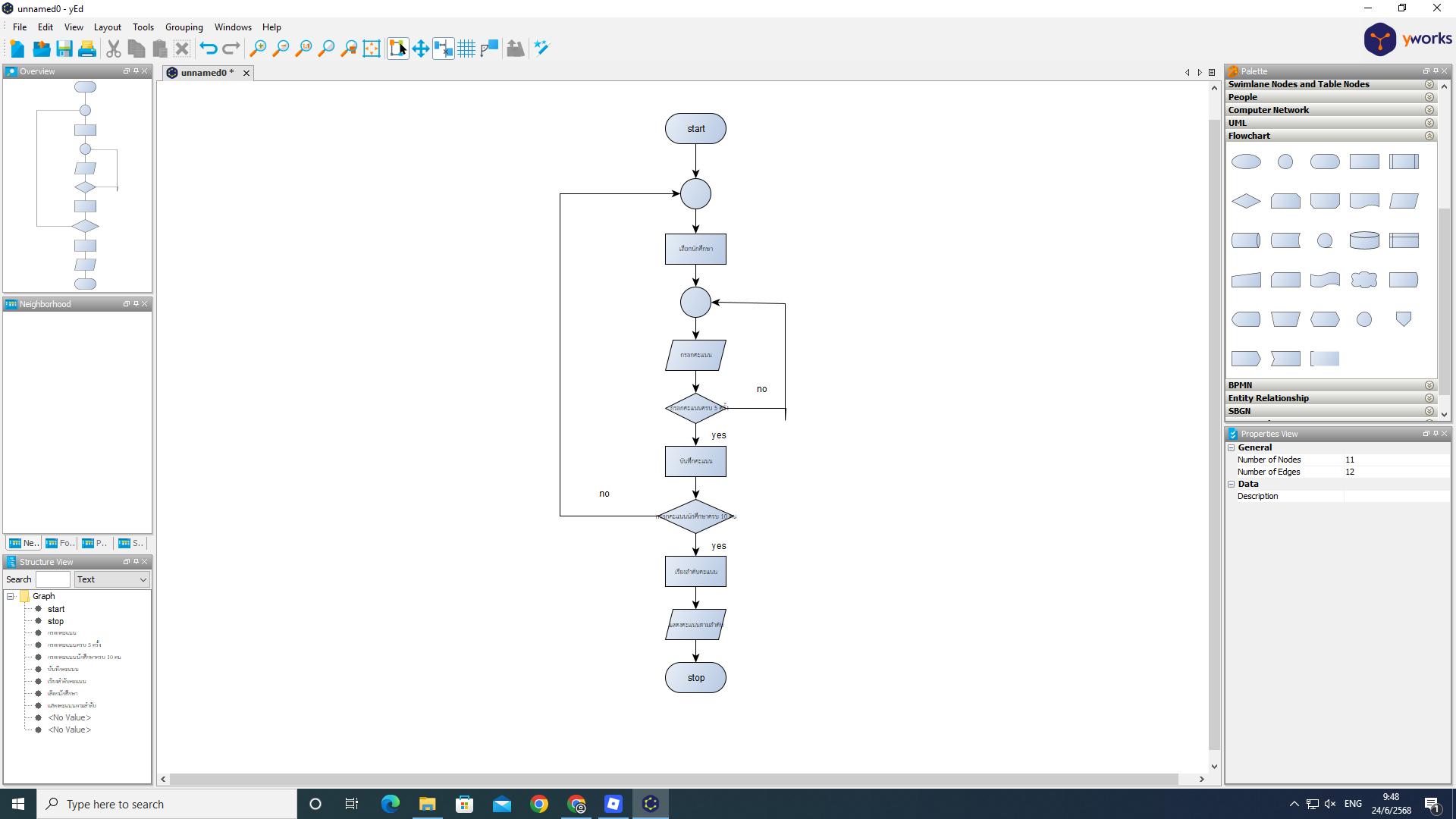1456x819 pixels.
Task: Open a file from the toolbar
Action: click(x=41, y=49)
